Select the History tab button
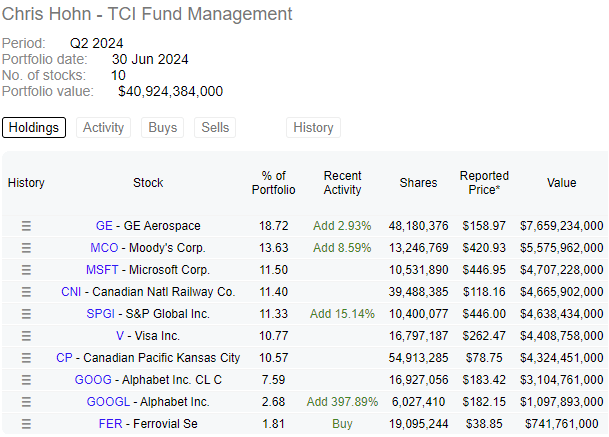Image resolution: width=609 pixels, height=437 pixels. 313,127
